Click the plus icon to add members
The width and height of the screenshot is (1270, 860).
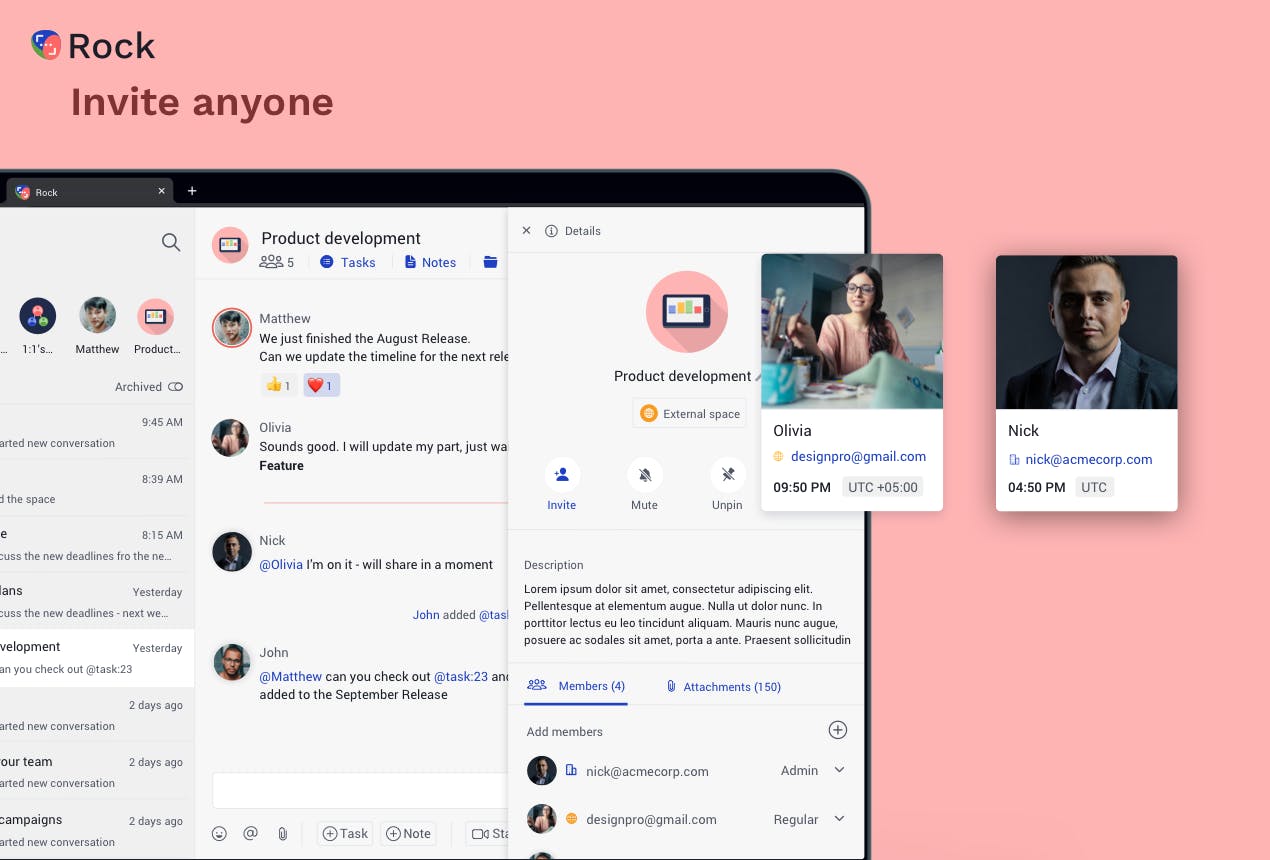point(838,731)
